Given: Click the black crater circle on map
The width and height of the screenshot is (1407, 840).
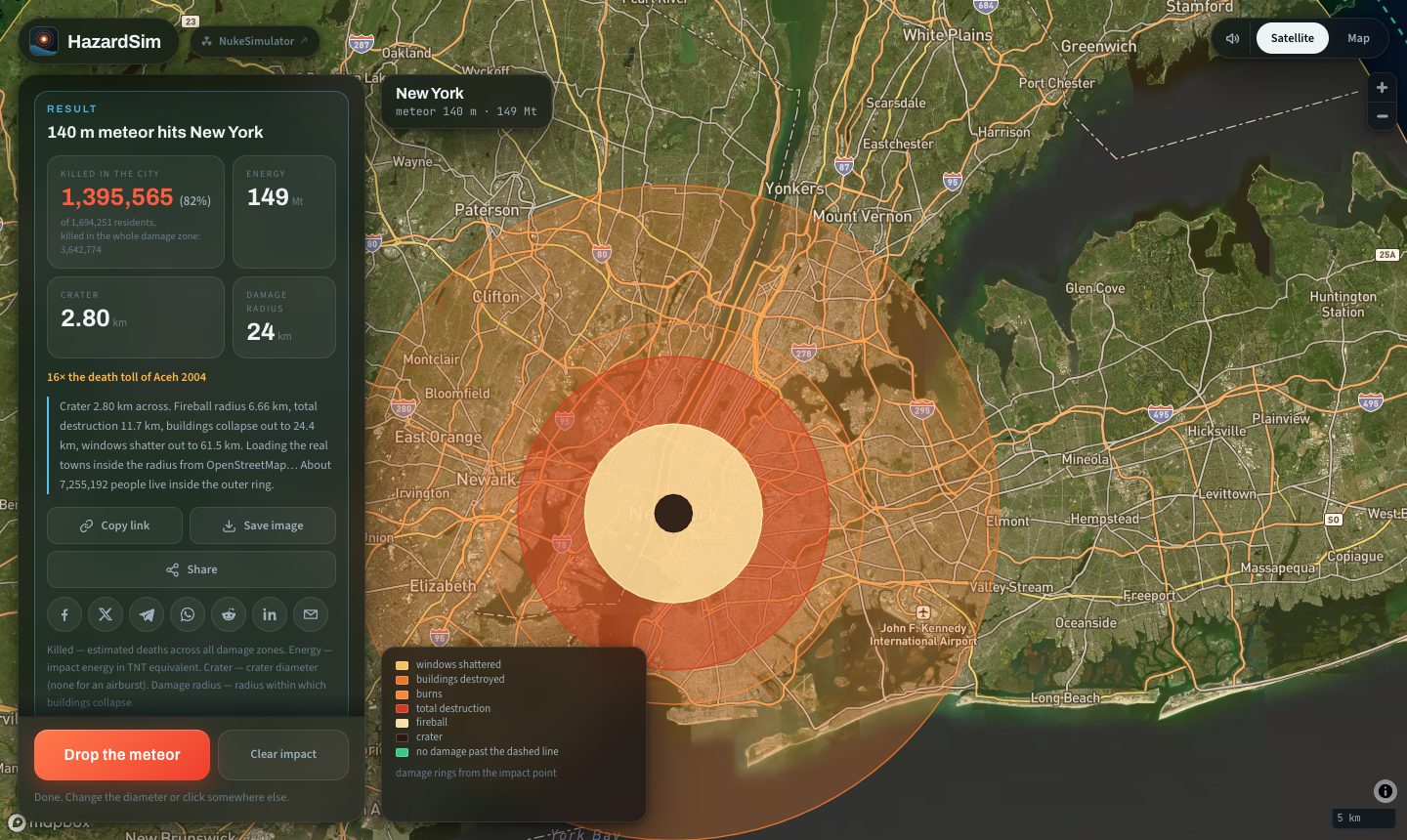Looking at the screenshot, I should point(673,513).
